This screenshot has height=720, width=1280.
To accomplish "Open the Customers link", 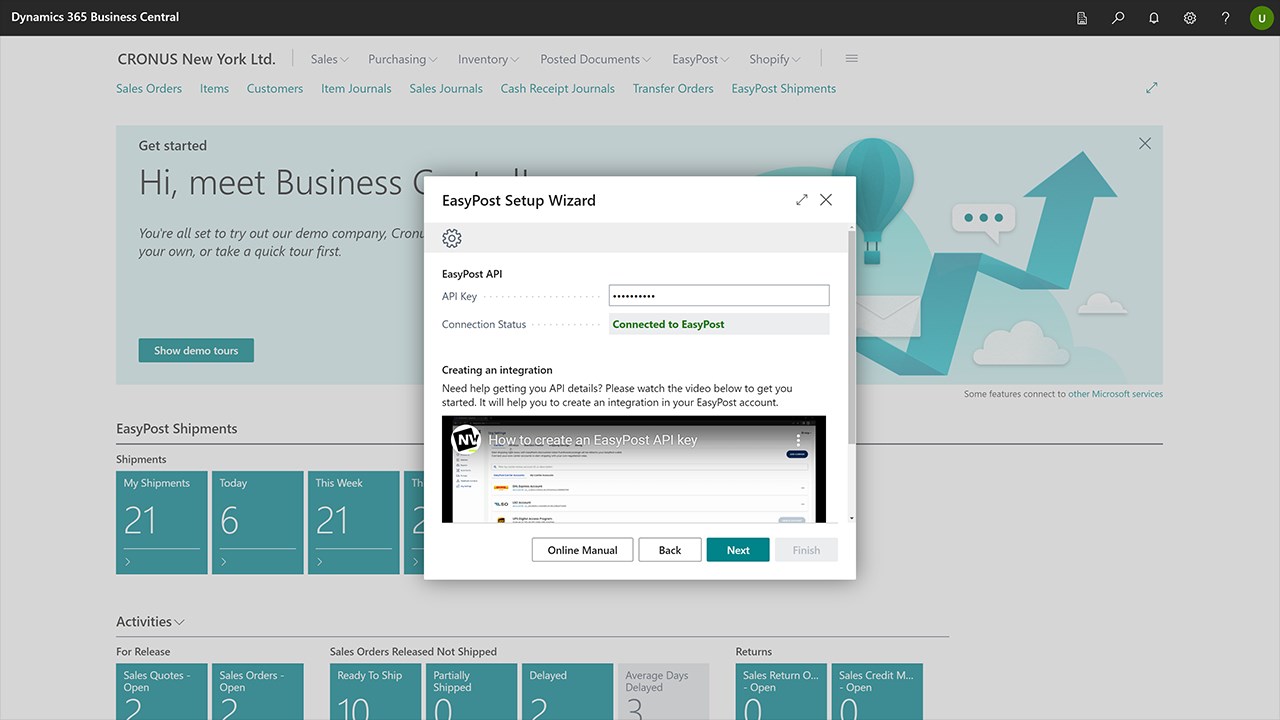I will pyautogui.click(x=275, y=88).
